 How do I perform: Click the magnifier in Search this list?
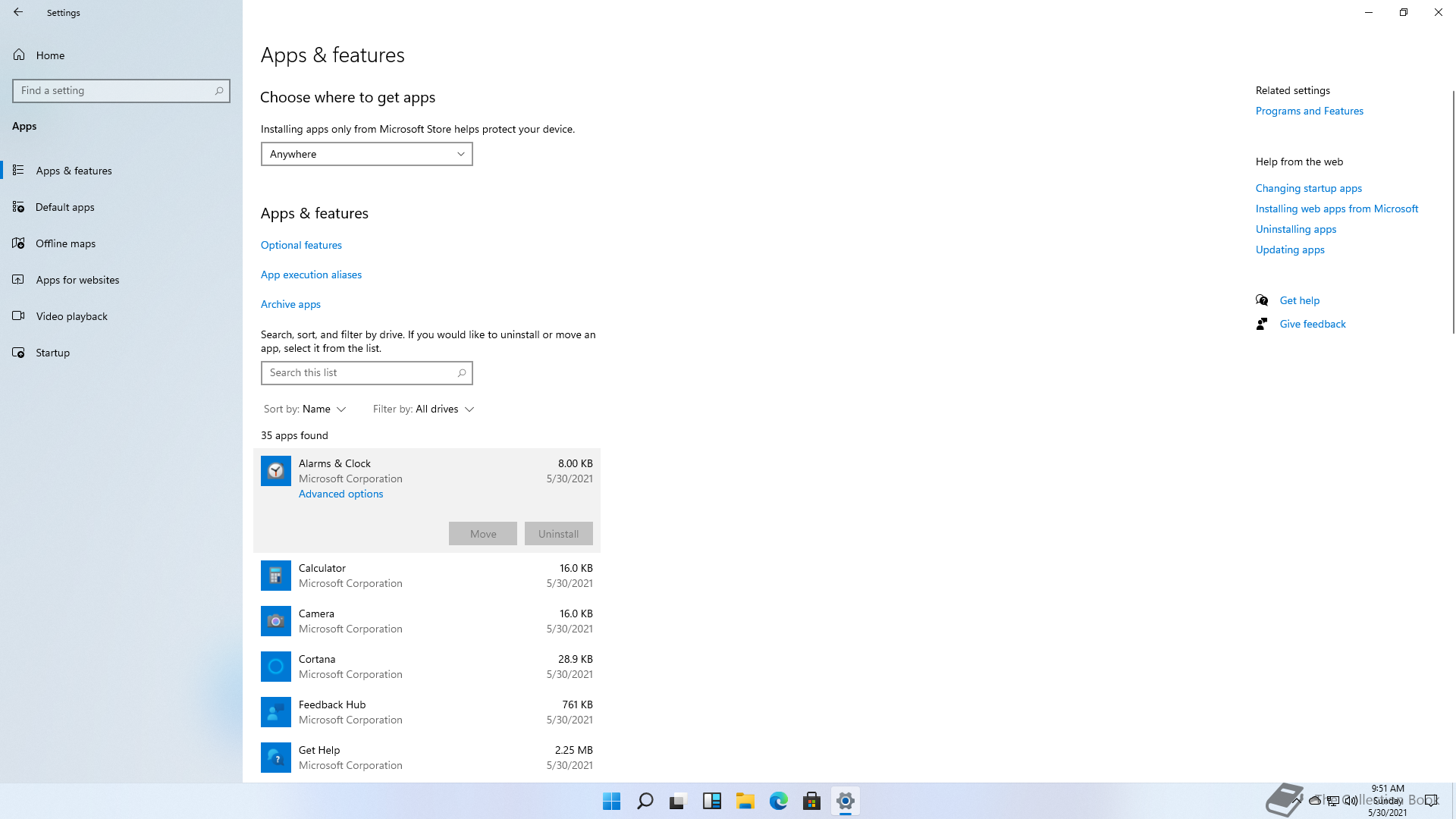click(x=461, y=373)
